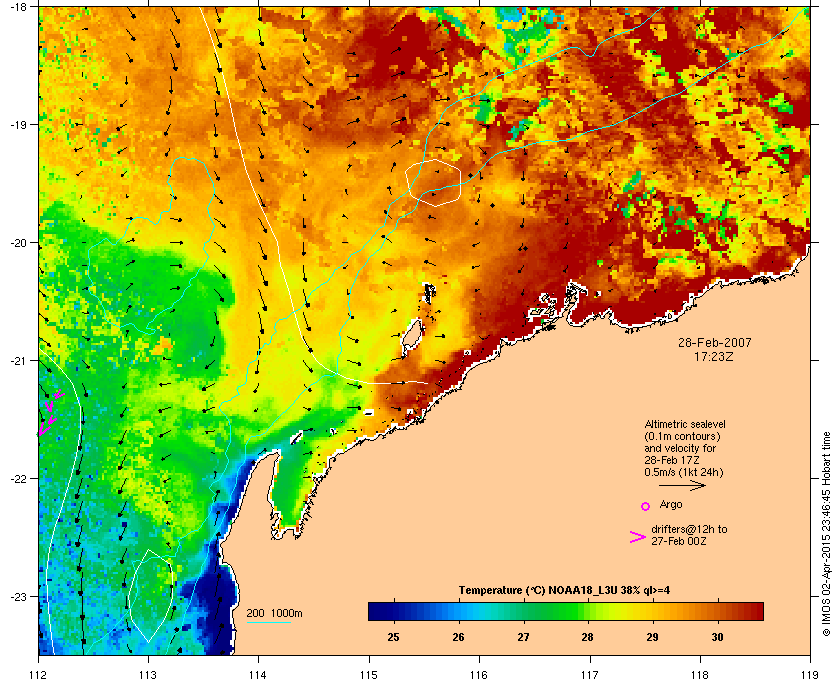The width and height of the screenshot is (840, 680).
Task: Click the 'Argo' legend label
Action: coord(671,504)
